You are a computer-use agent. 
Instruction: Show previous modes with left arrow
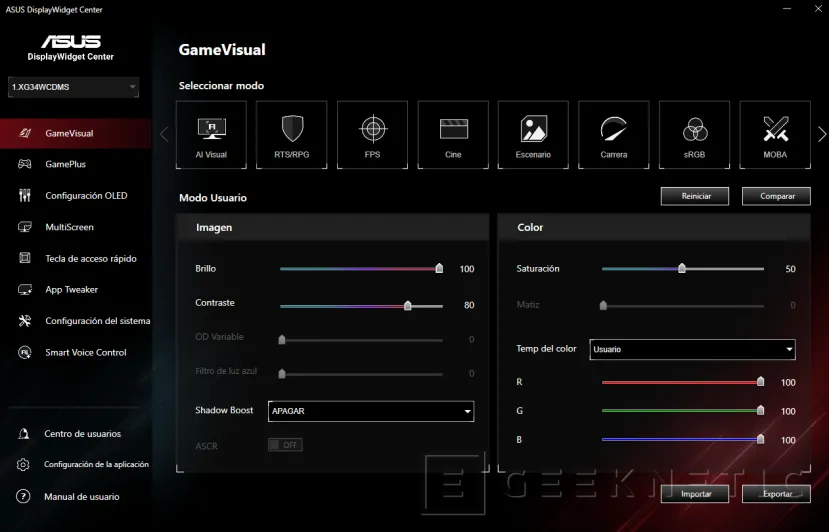[x=164, y=134]
